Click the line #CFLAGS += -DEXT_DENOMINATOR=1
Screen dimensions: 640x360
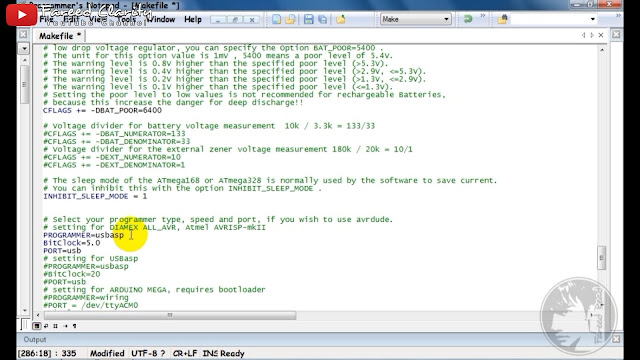point(114,165)
